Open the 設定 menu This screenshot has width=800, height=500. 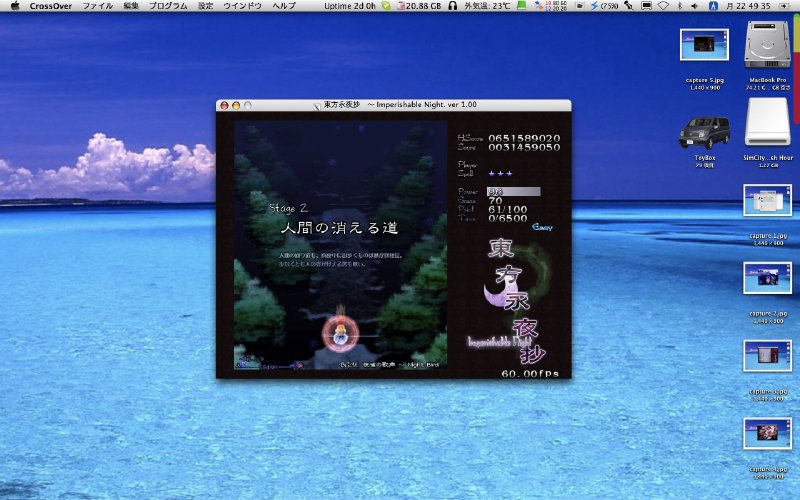205,6
